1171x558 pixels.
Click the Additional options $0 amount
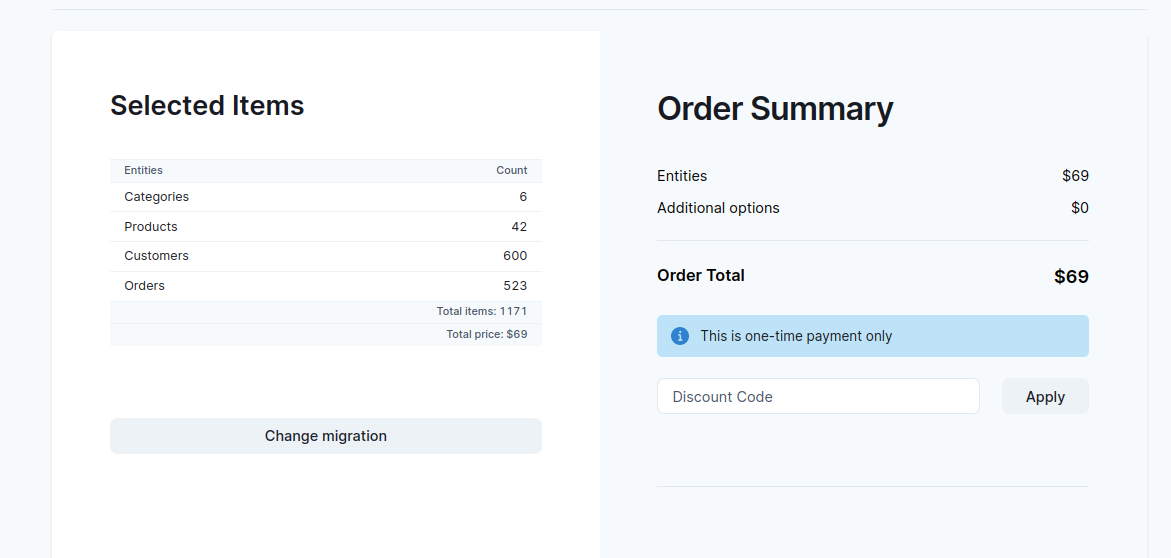pos(1079,208)
